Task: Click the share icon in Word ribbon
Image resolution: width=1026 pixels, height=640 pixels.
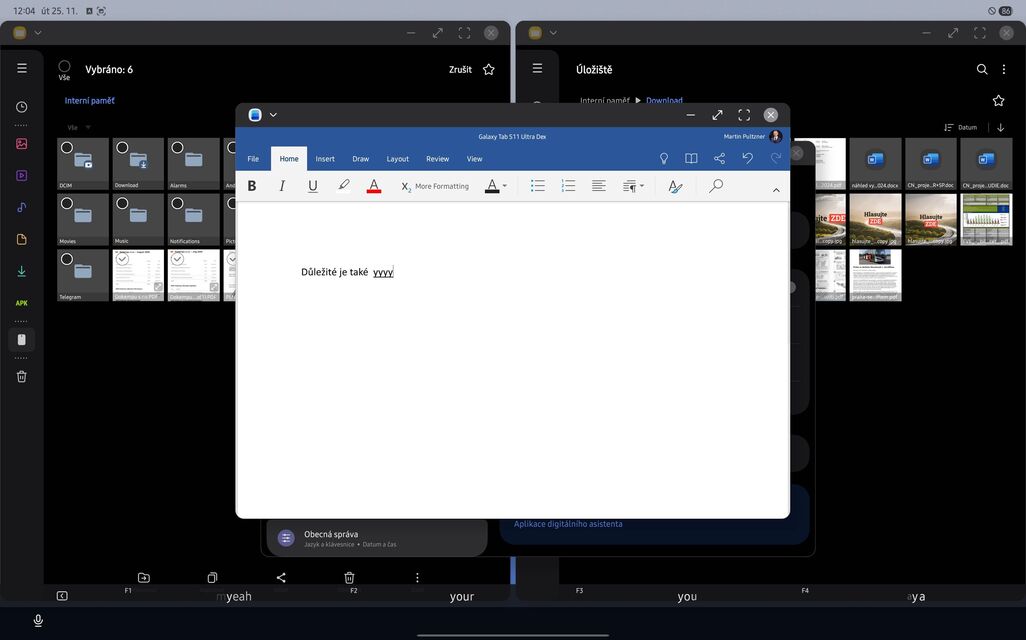Action: point(719,159)
